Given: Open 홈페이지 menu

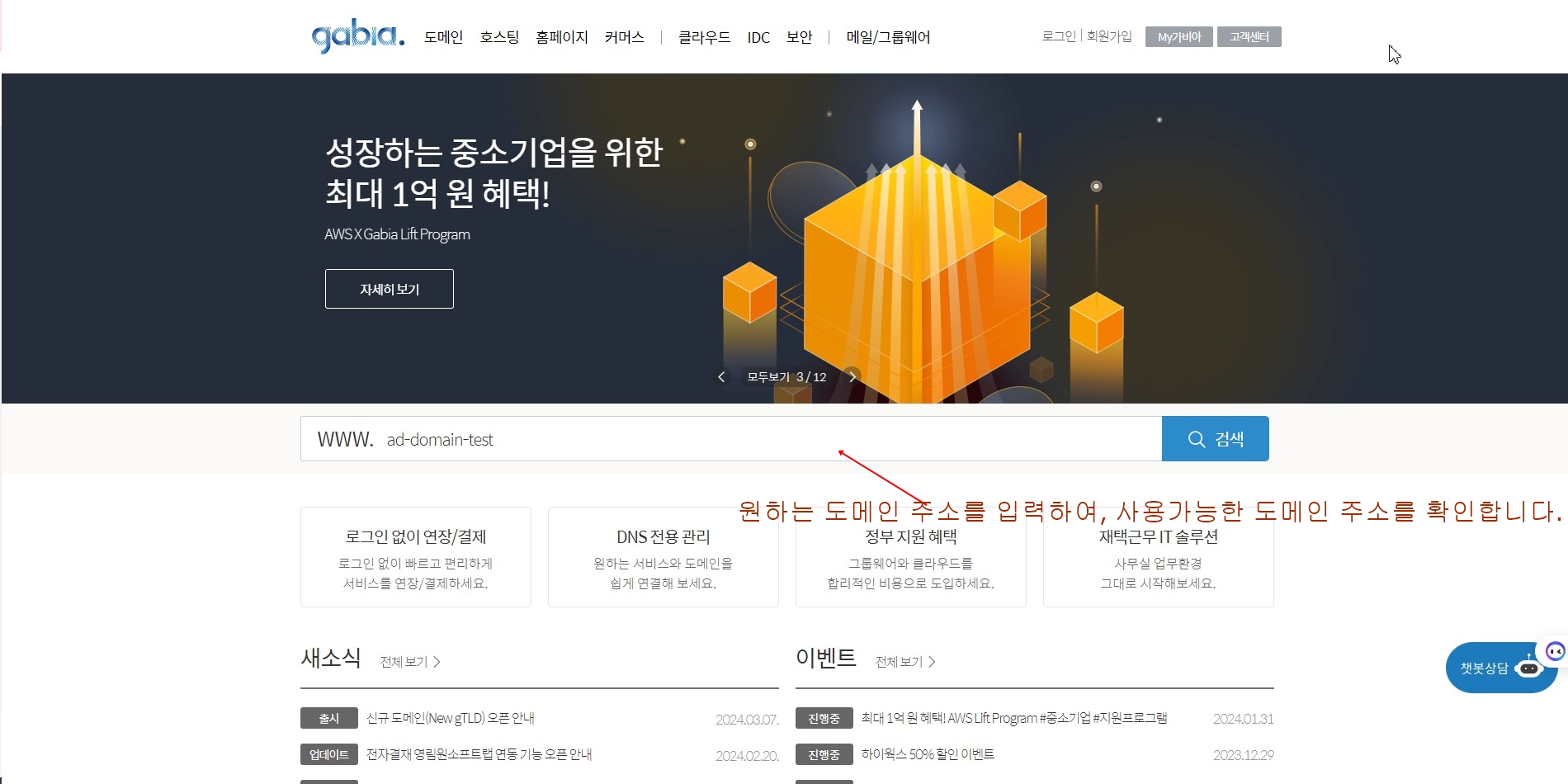Looking at the screenshot, I should pyautogui.click(x=562, y=37).
